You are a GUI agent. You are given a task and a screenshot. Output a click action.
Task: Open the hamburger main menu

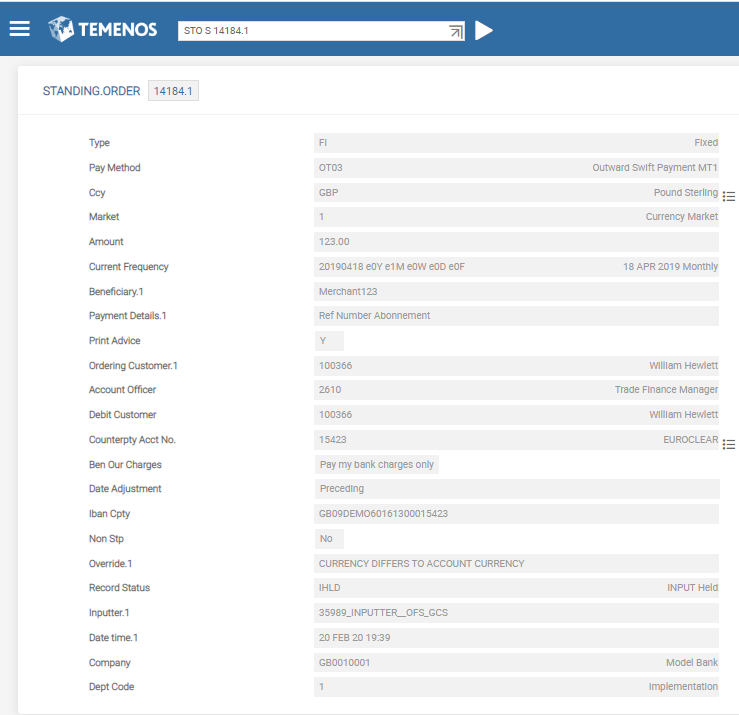(20, 29)
